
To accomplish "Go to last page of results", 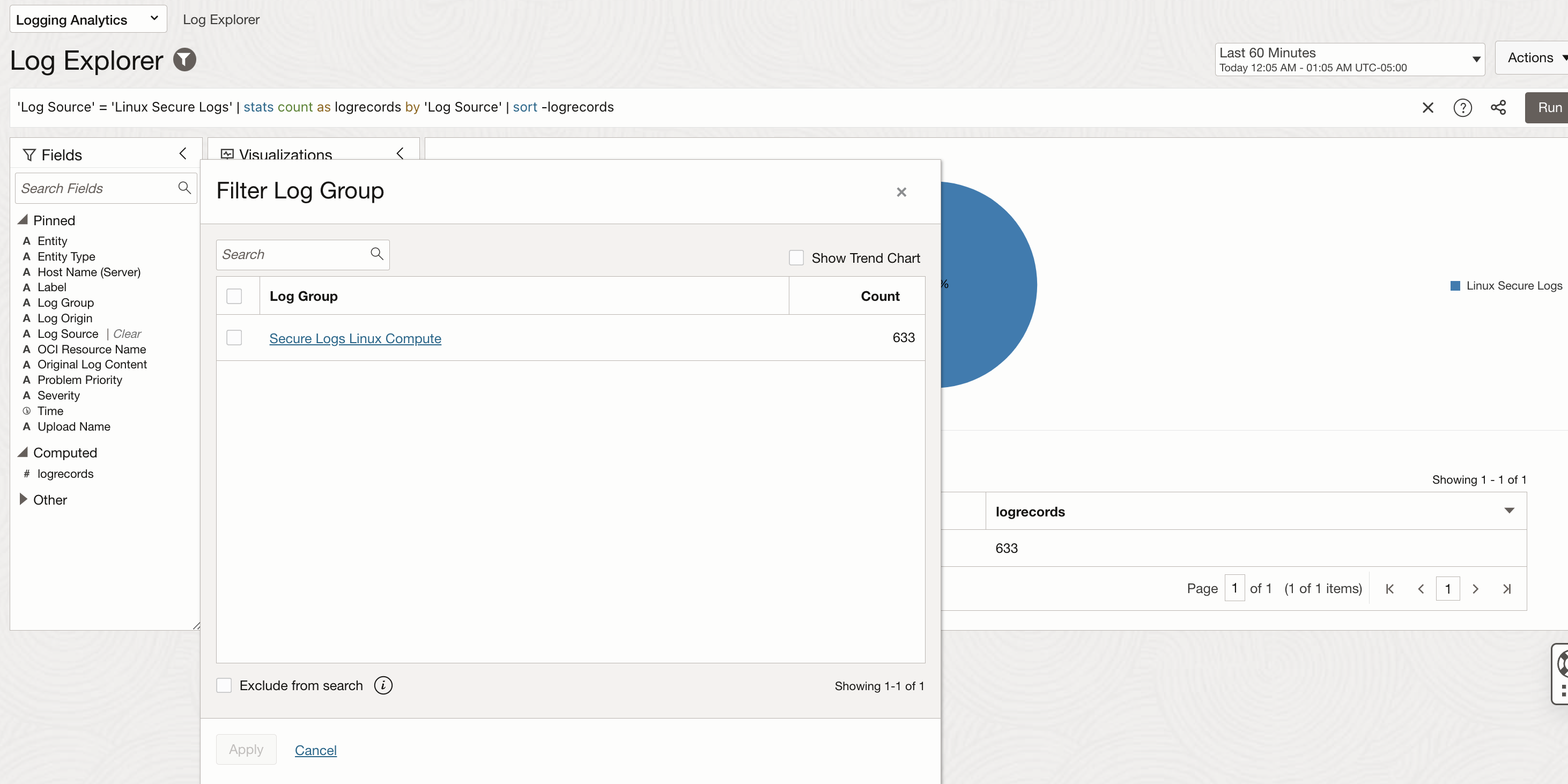I will pos(1506,589).
